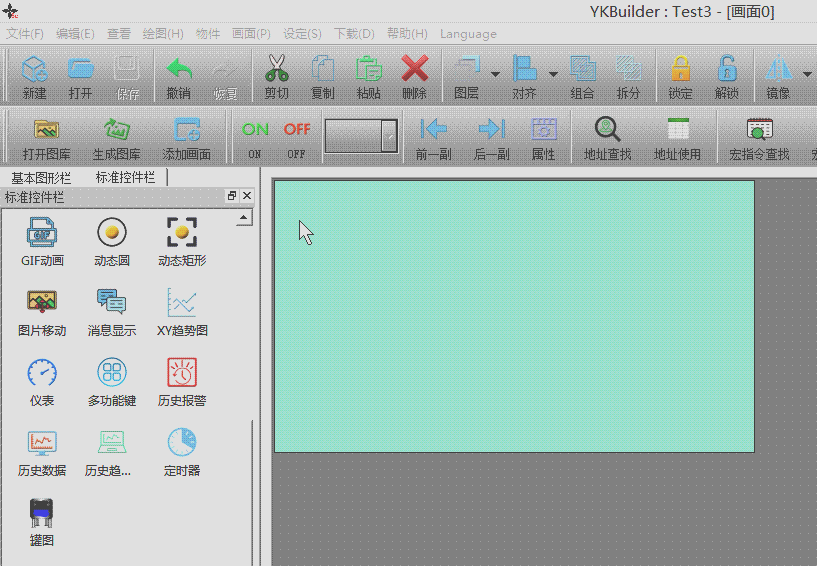Click the GIF动画 control icon
817x566 pixels.
point(41,233)
